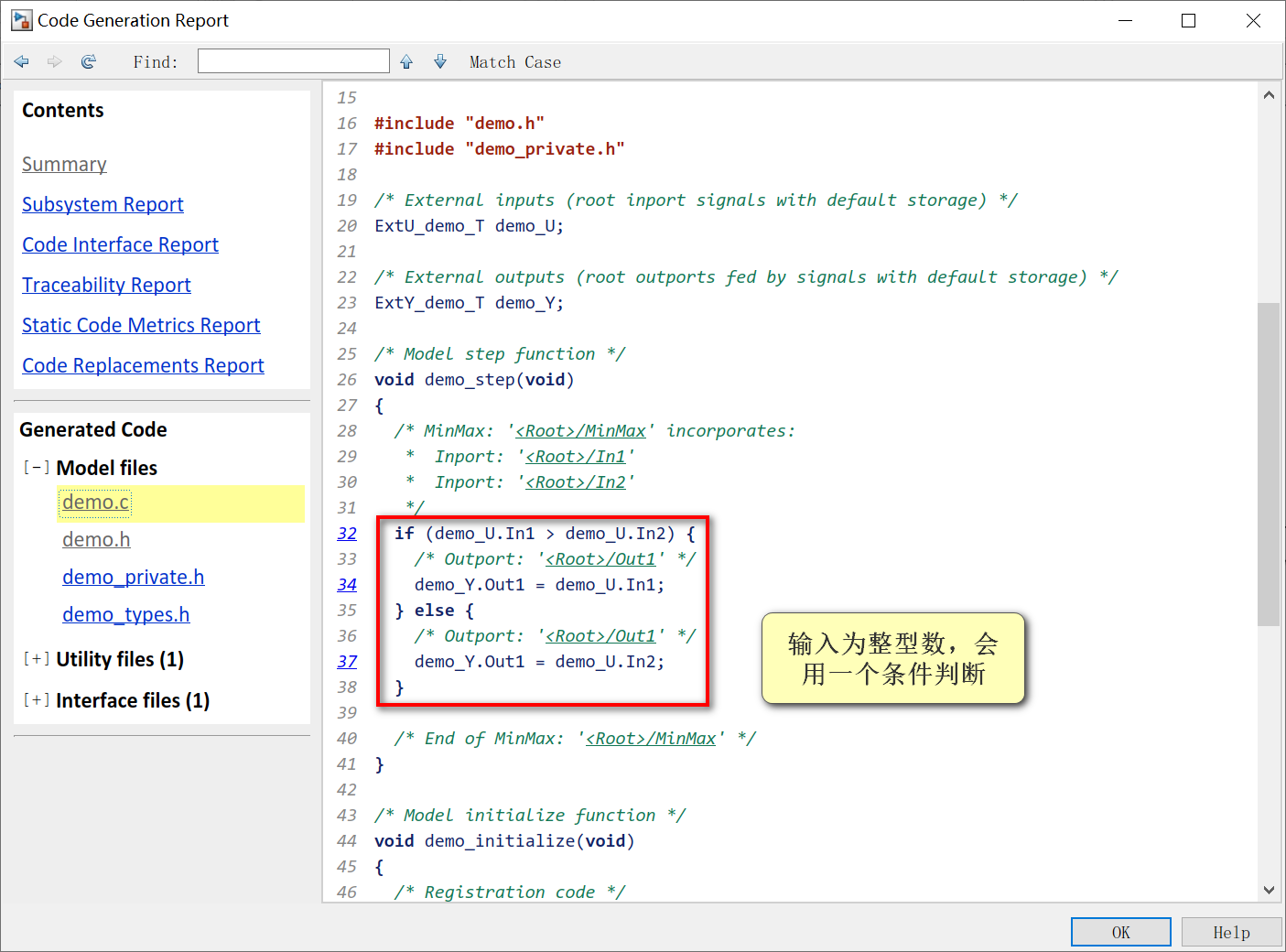Toggle the Match Case option
Viewport: 1286px width, 952px height.
(515, 62)
